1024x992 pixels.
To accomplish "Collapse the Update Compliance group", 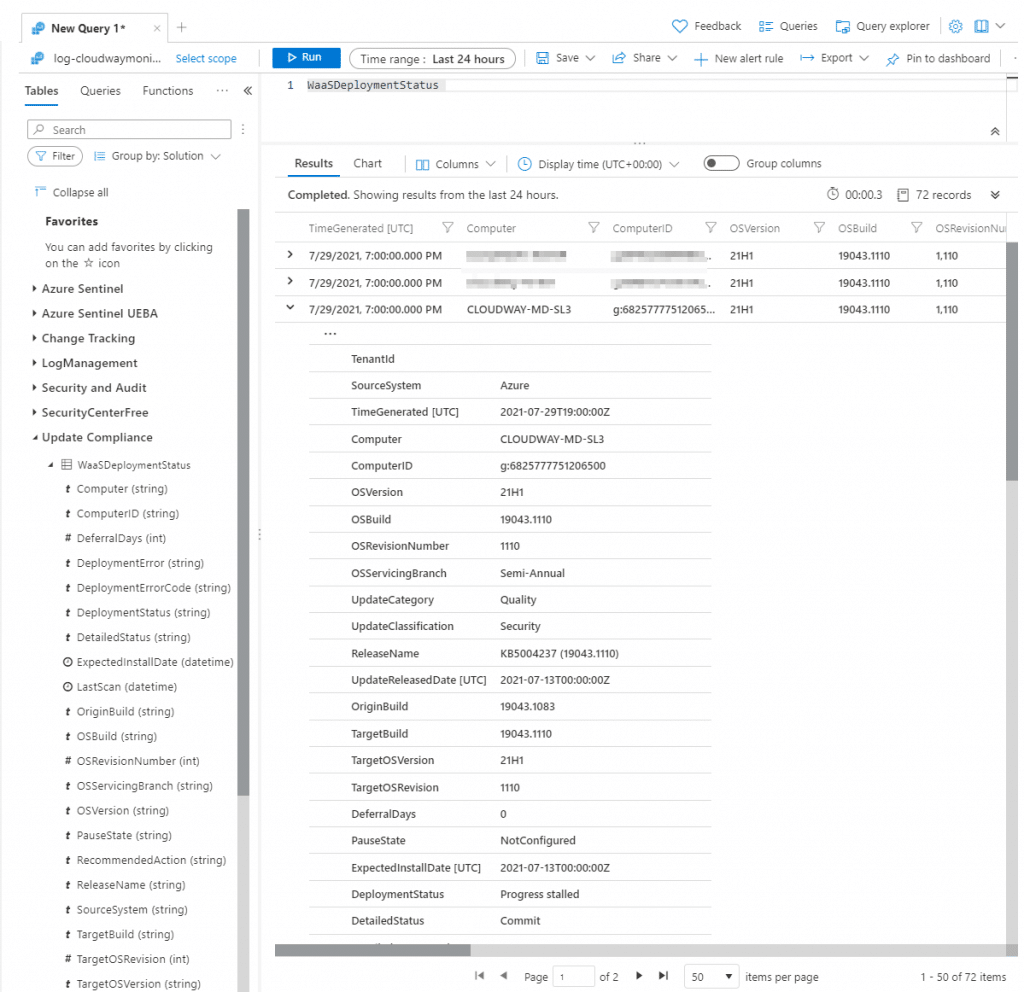I will 35,438.
